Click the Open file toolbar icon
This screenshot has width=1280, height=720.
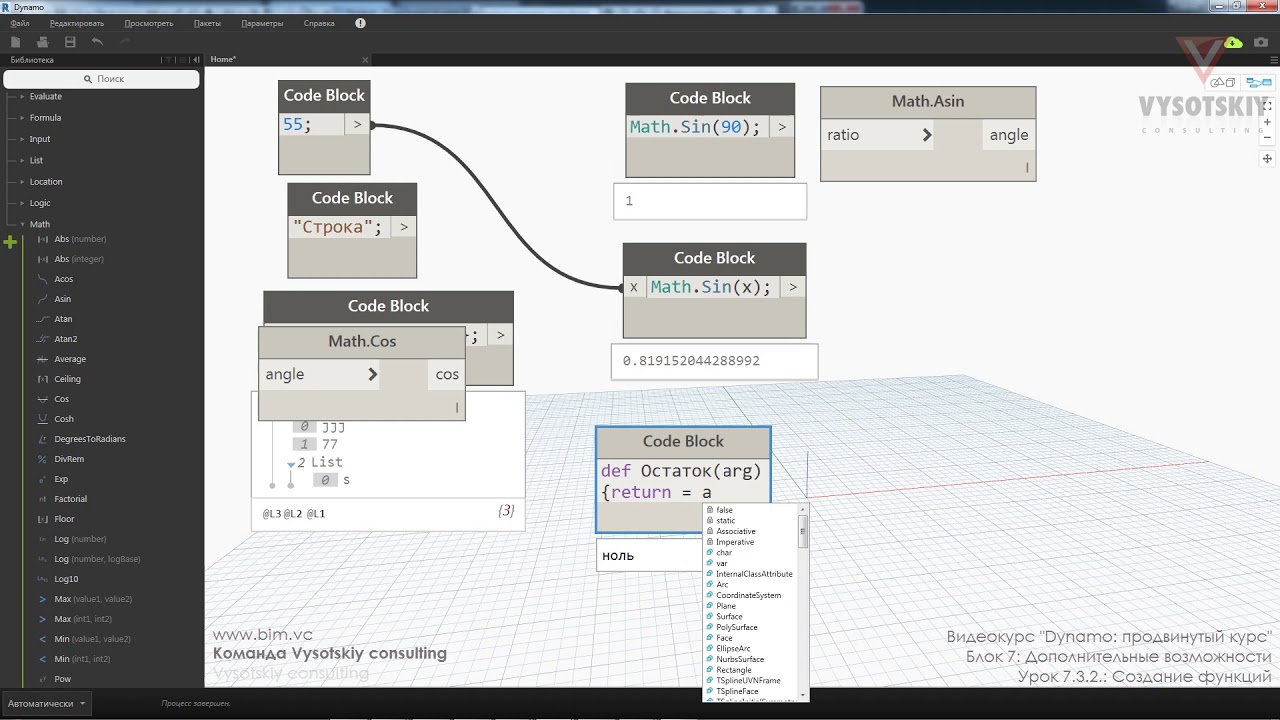click(43, 42)
